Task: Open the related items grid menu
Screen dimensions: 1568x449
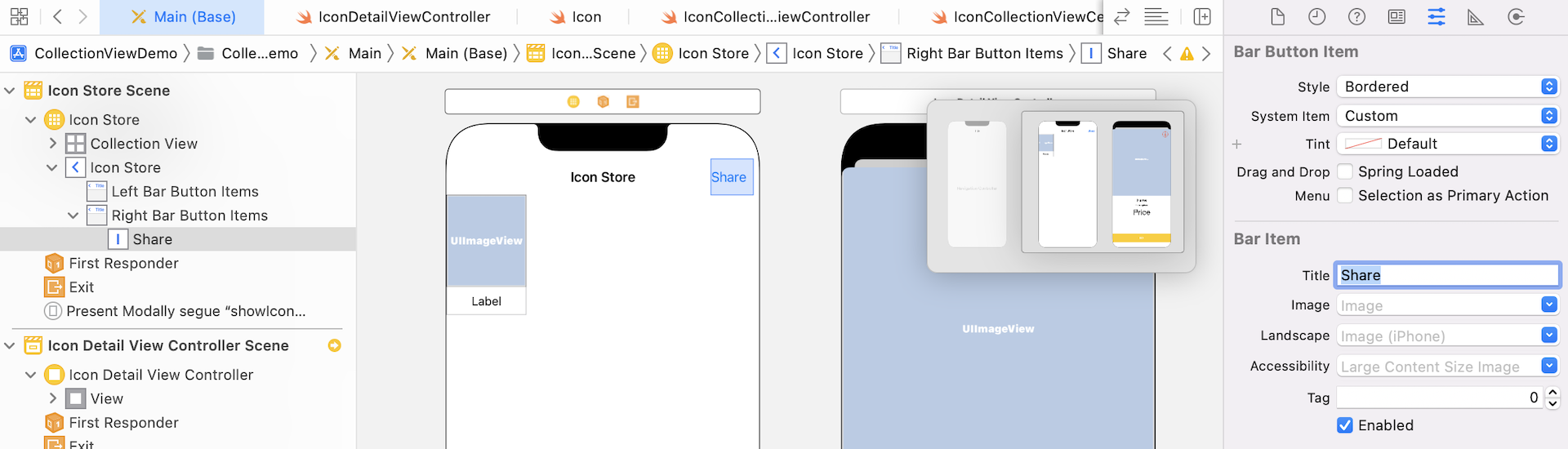Action: click(x=19, y=17)
